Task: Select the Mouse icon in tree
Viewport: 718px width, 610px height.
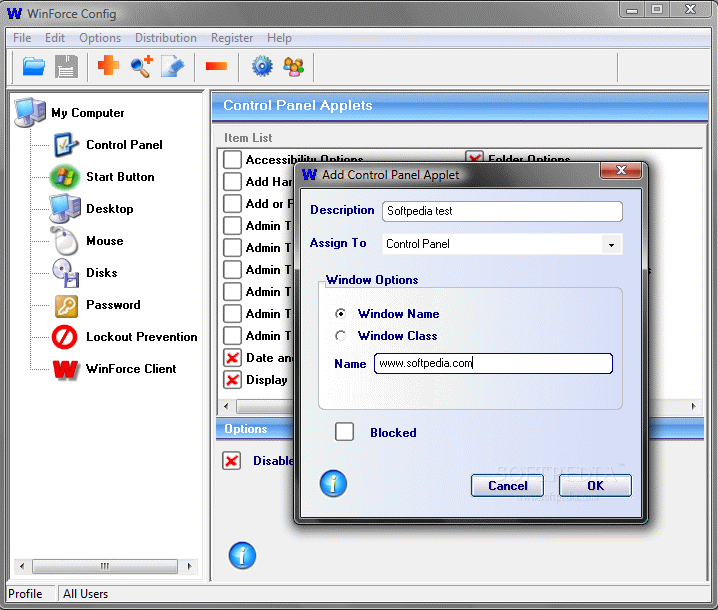Action: click(65, 241)
